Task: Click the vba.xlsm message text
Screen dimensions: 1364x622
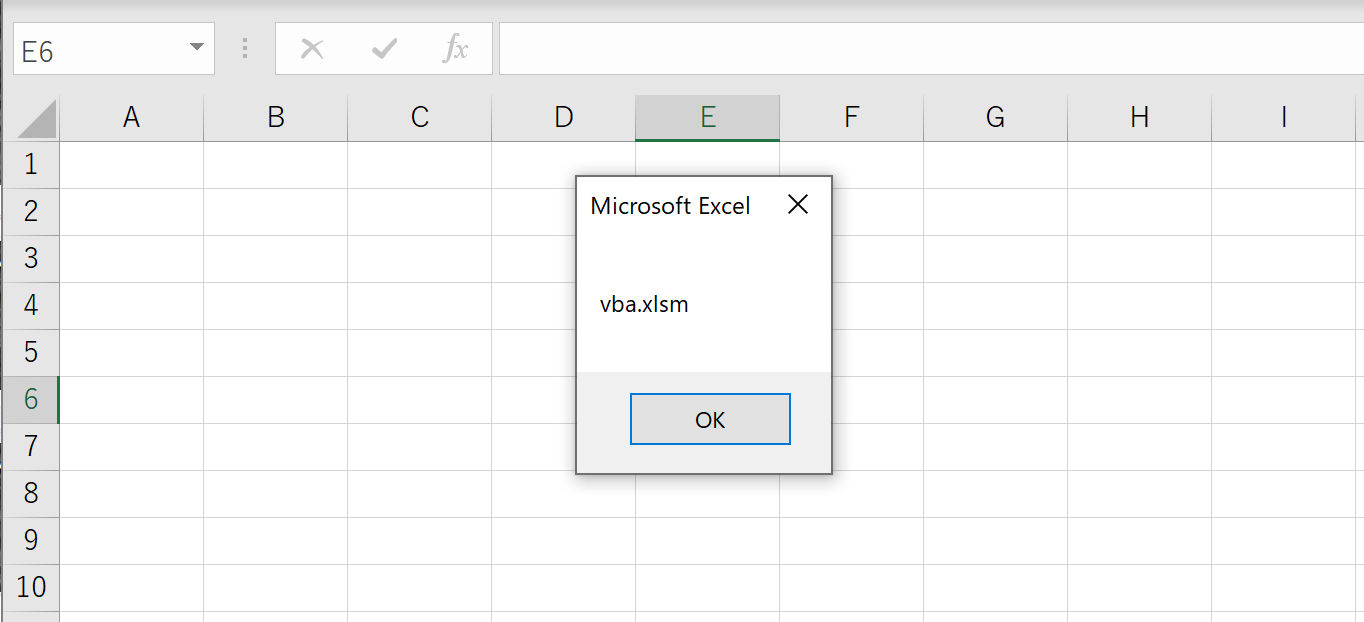Action: click(x=644, y=305)
